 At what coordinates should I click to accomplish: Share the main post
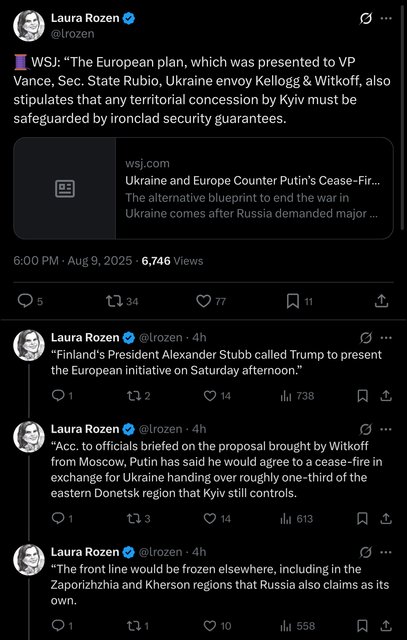pos(381,302)
